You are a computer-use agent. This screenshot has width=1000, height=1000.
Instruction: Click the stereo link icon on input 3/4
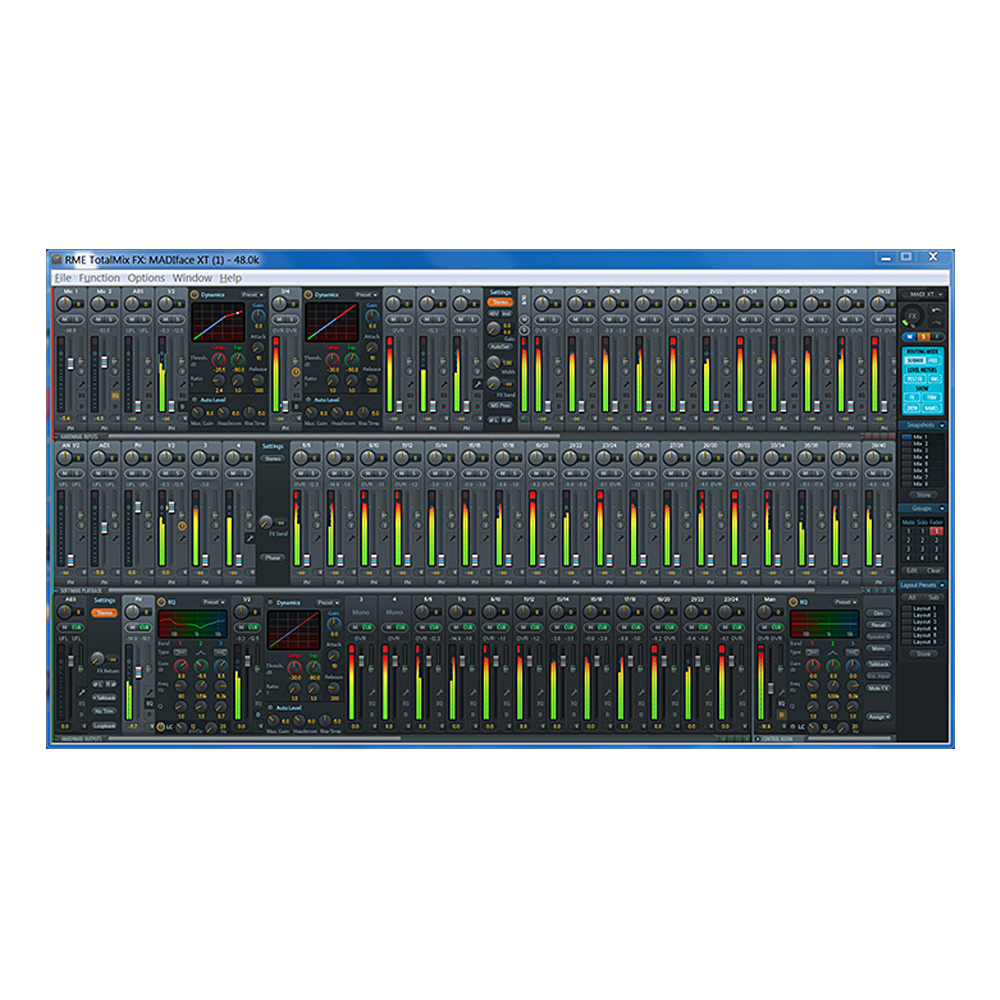click(296, 372)
